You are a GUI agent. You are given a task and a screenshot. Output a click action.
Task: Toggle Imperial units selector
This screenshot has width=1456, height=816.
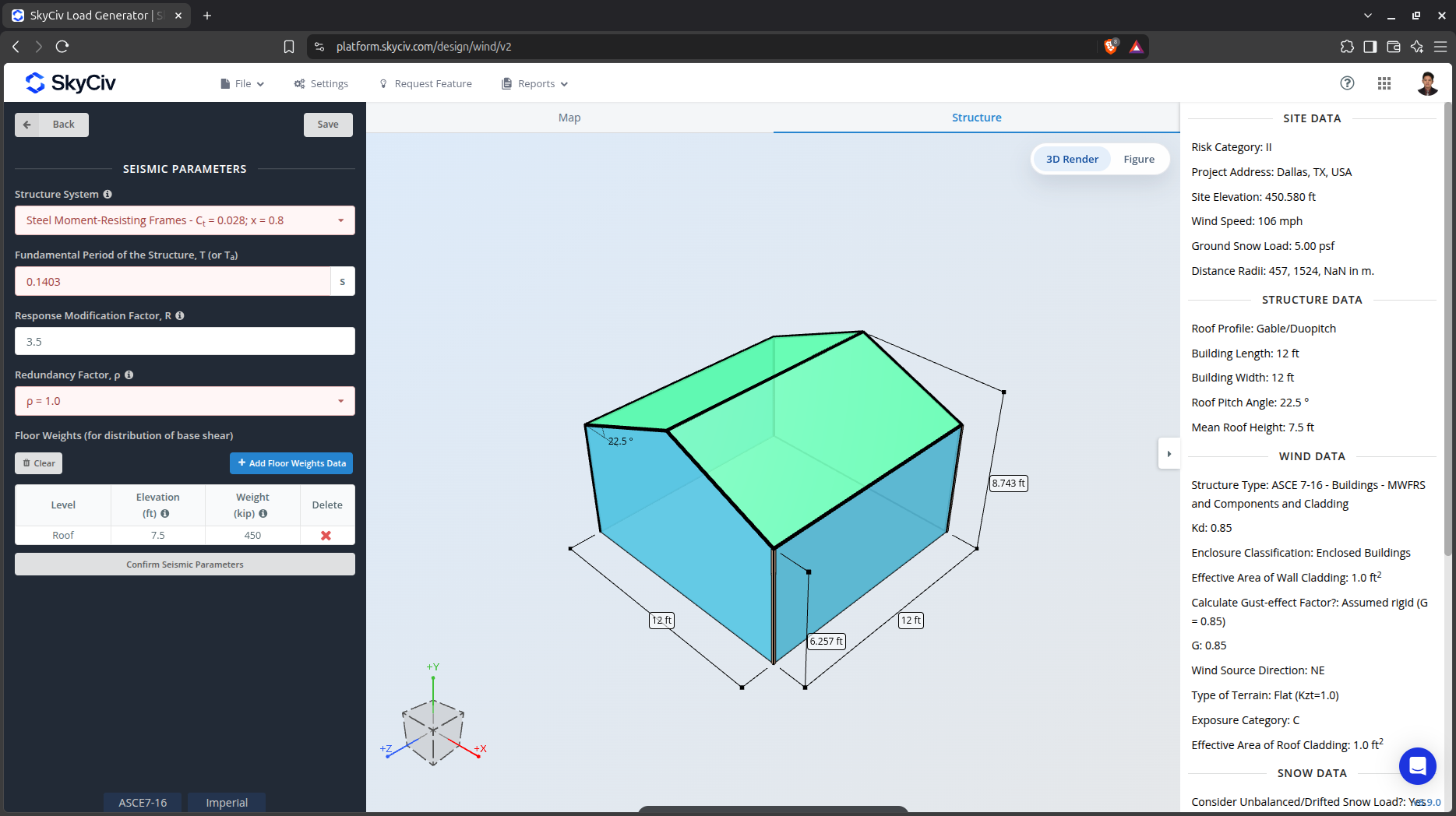click(x=227, y=802)
